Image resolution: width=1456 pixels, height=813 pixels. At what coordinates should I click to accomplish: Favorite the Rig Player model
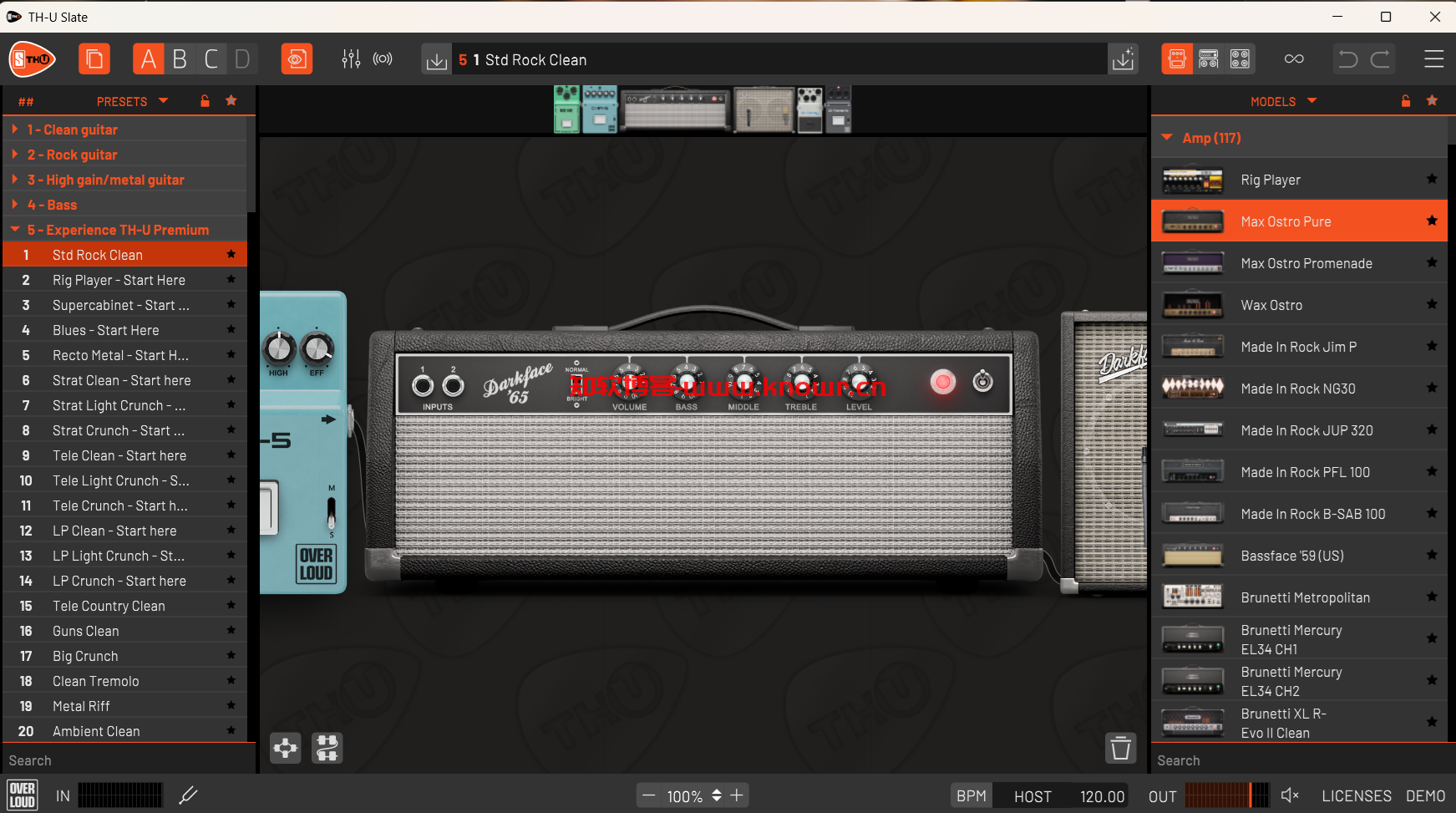1432,179
